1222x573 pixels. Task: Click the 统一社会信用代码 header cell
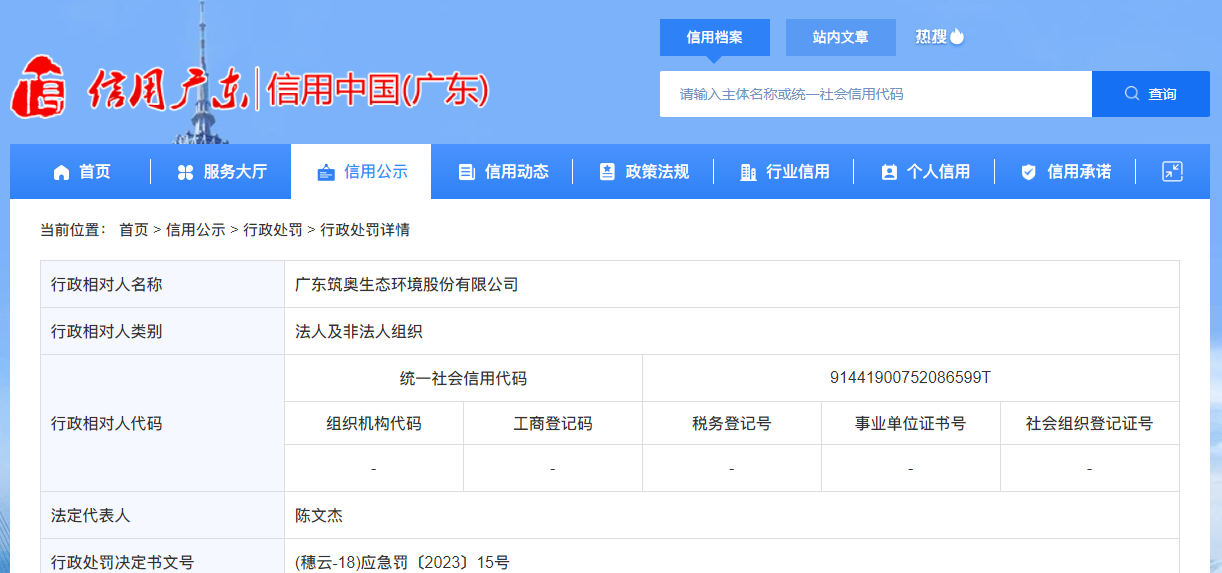(463, 379)
